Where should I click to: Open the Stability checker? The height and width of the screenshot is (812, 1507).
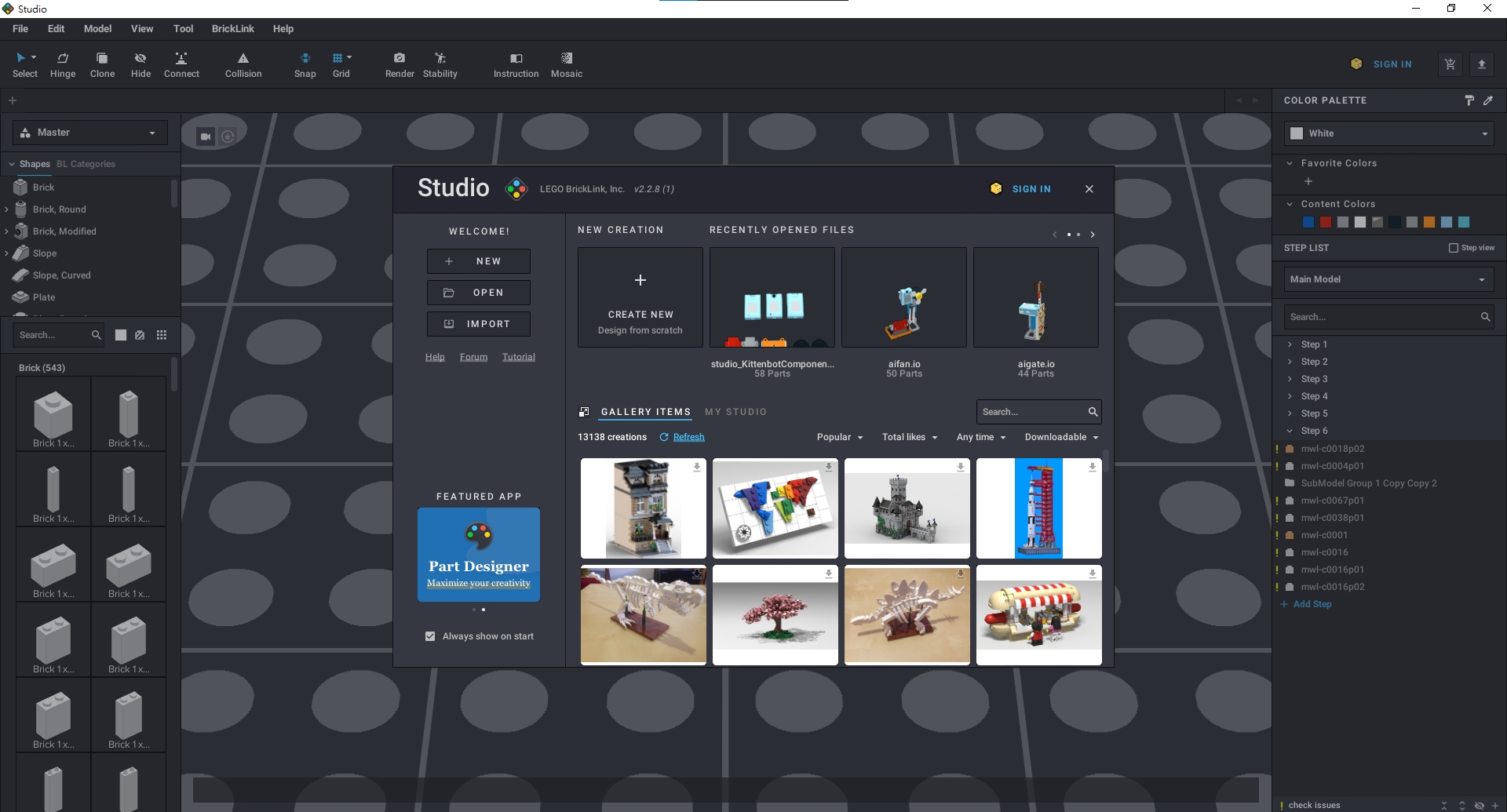tap(440, 64)
